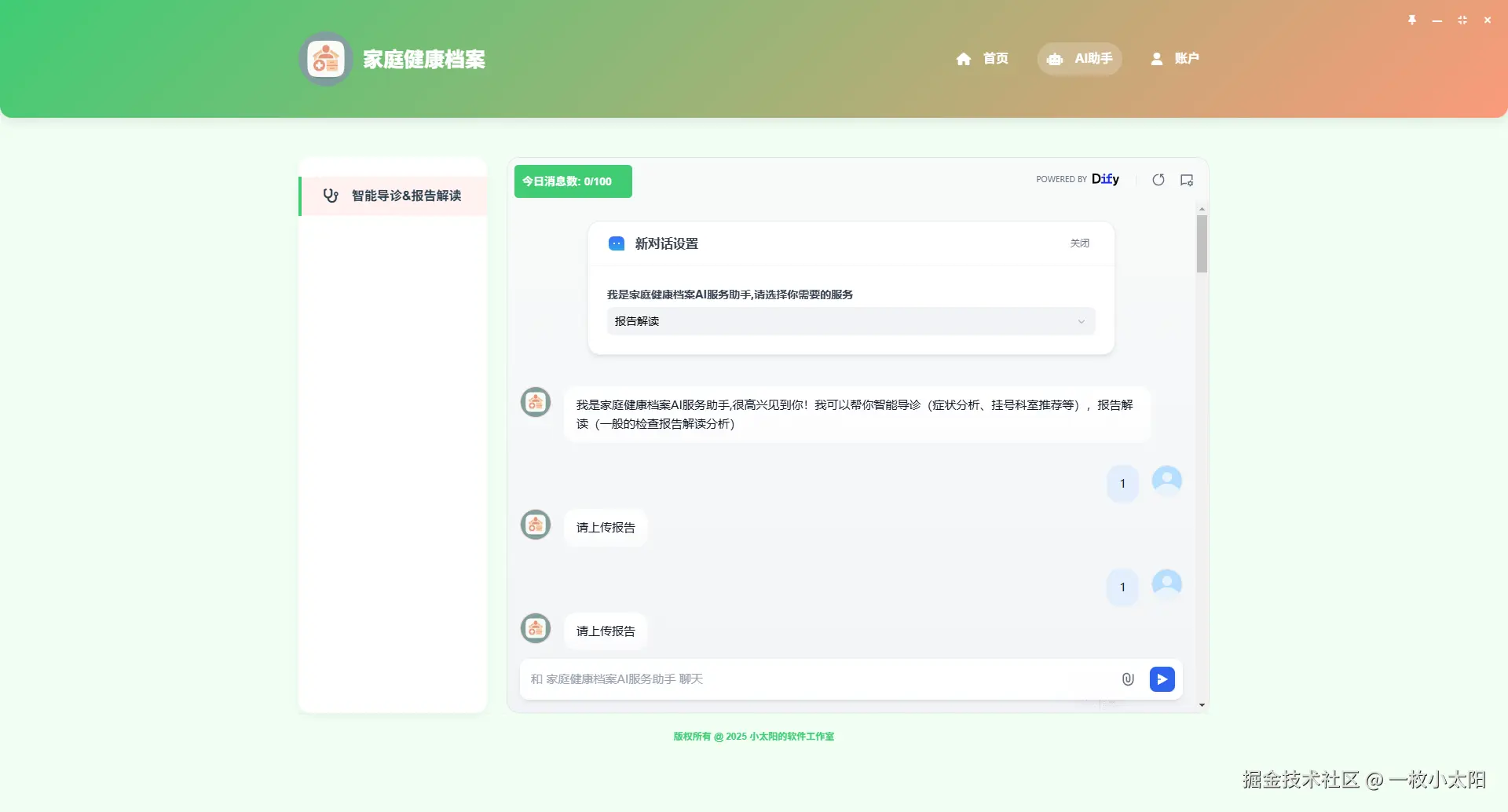Click the 关闭 link in 新对话设置
The width and height of the screenshot is (1508, 812).
pyautogui.click(x=1078, y=243)
